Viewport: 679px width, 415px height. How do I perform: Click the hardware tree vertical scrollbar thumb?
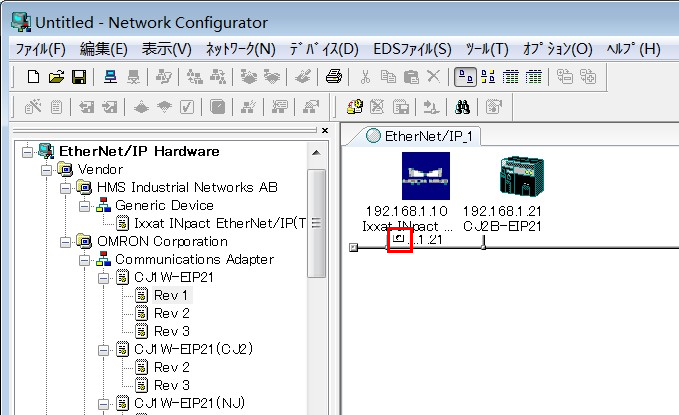[x=317, y=223]
